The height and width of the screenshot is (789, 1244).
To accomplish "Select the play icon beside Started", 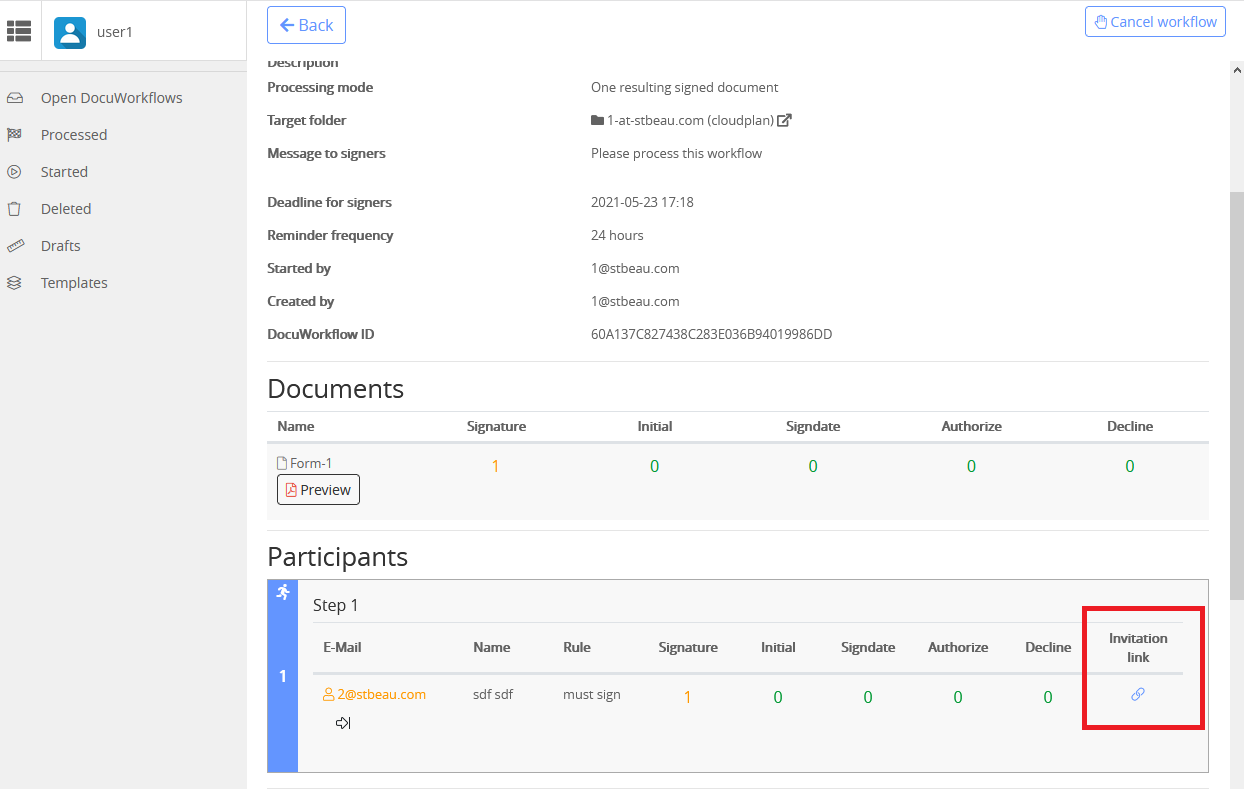I will click(15, 171).
